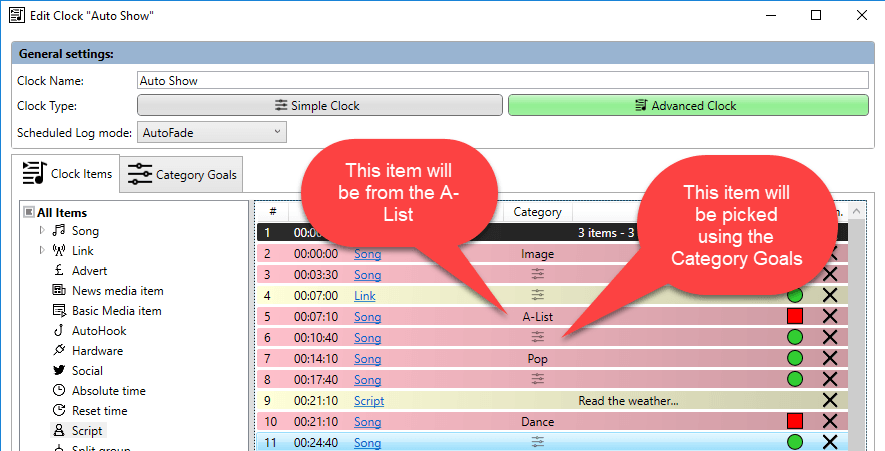This screenshot has width=885, height=451.
Task: Click the Basic Media item icon
Action: pyautogui.click(x=59, y=310)
